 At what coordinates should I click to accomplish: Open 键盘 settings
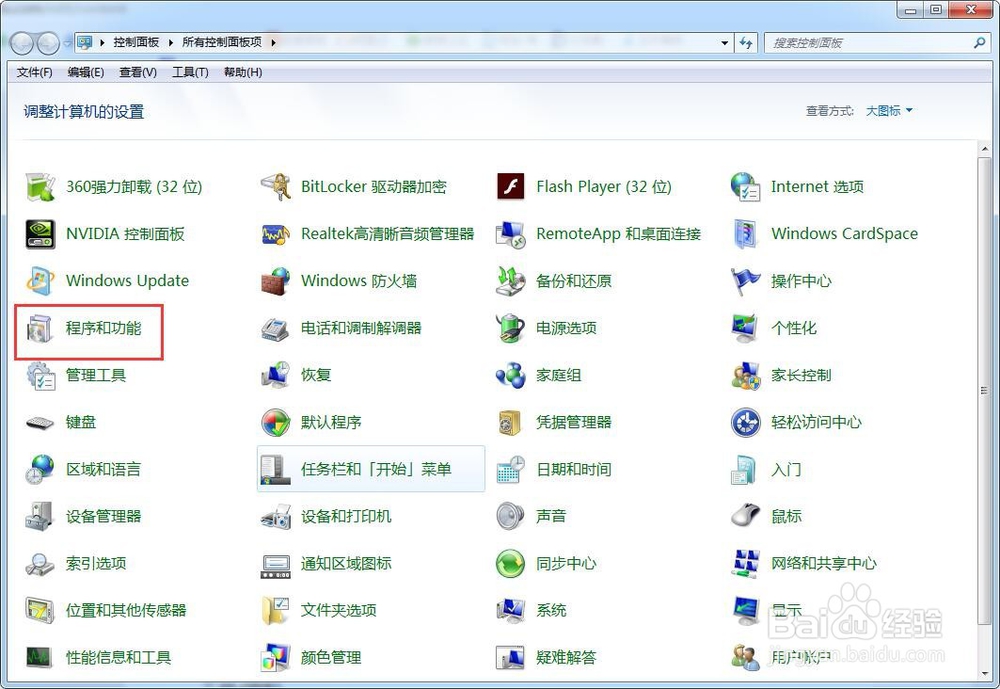click(x=80, y=422)
